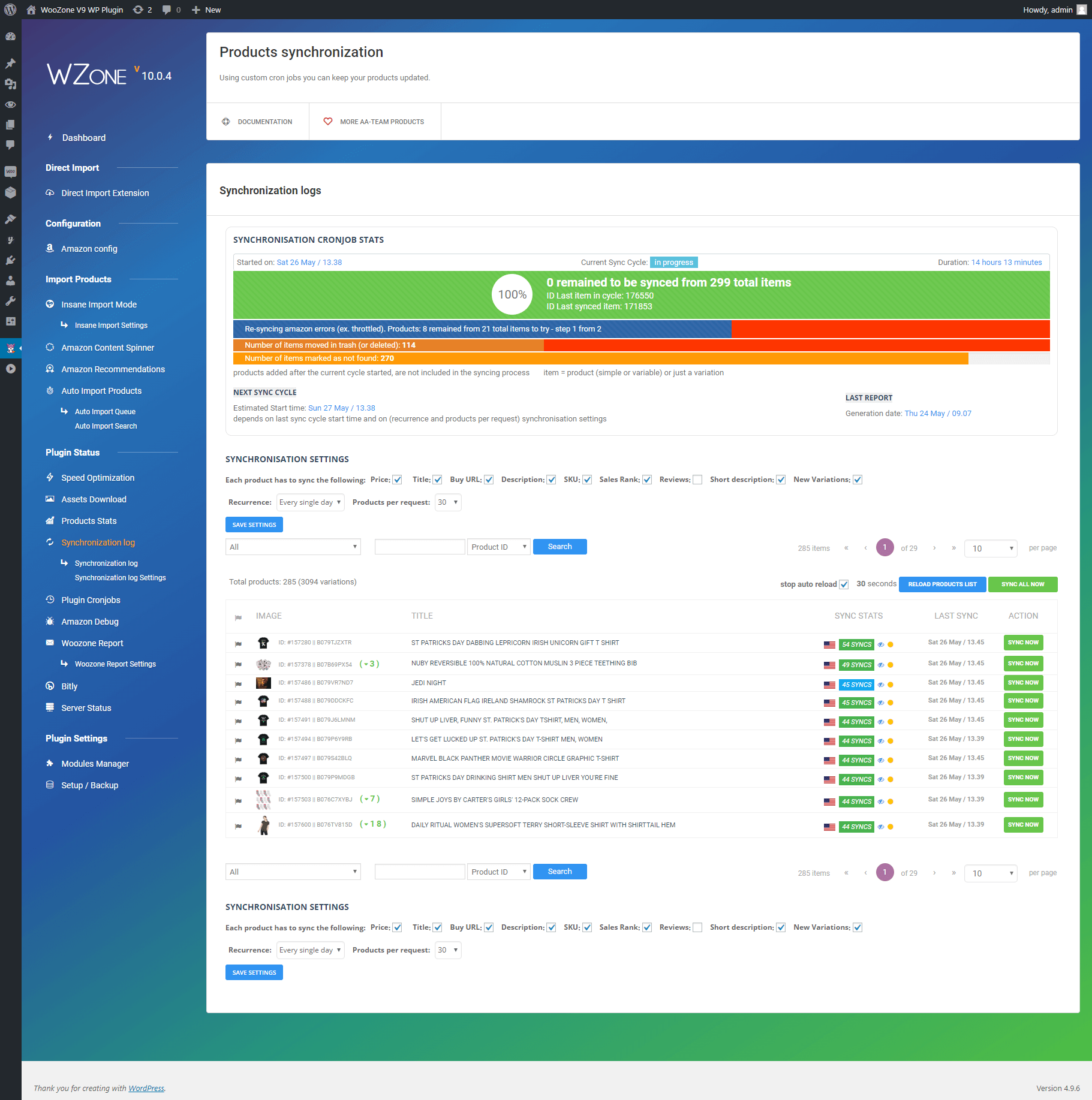Click flag icon in ST PATRICKS DAY DABBING row
The width and height of the screenshot is (1092, 1100).
(238, 644)
